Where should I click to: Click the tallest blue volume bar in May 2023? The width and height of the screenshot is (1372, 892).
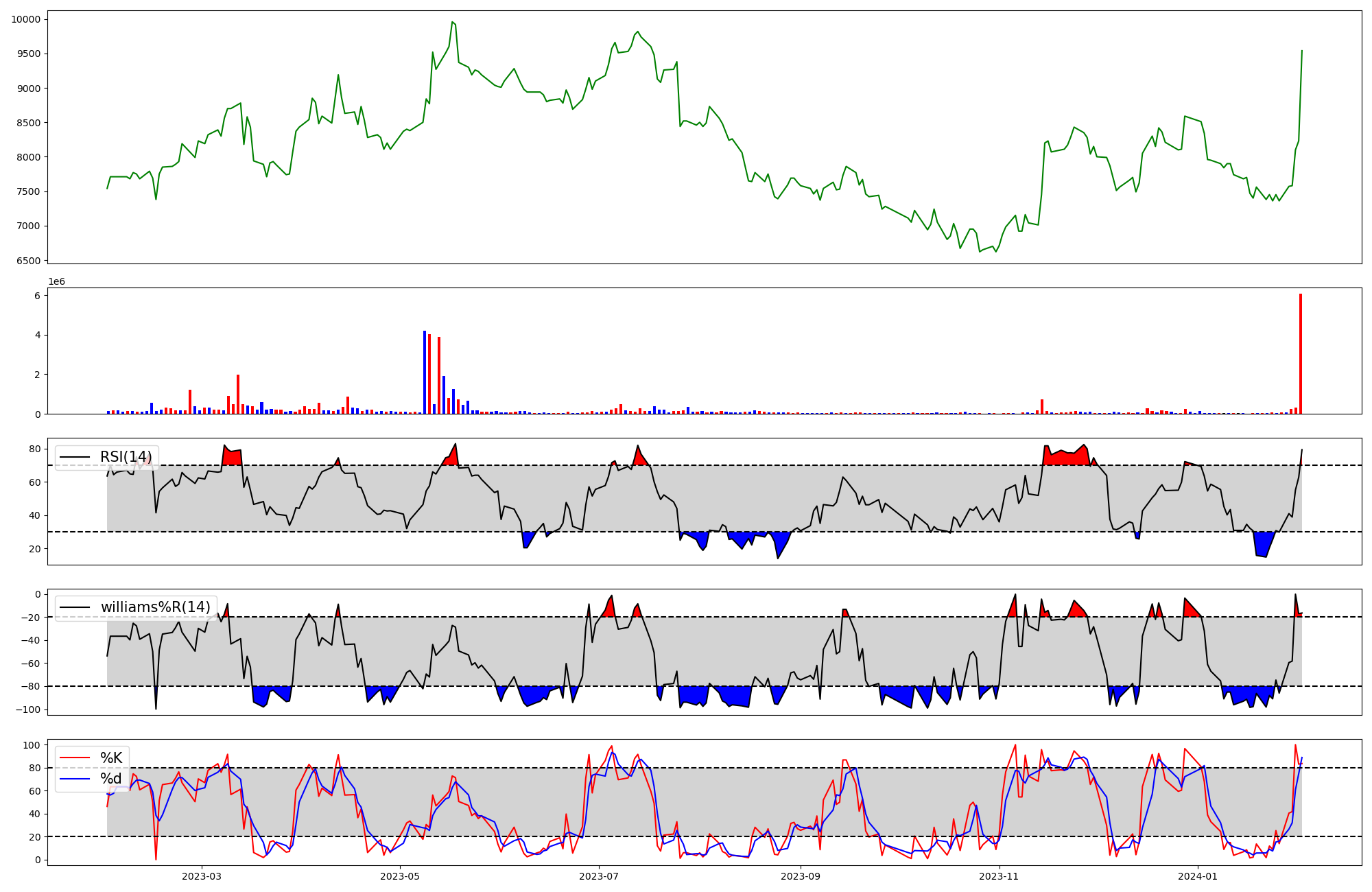point(425,373)
